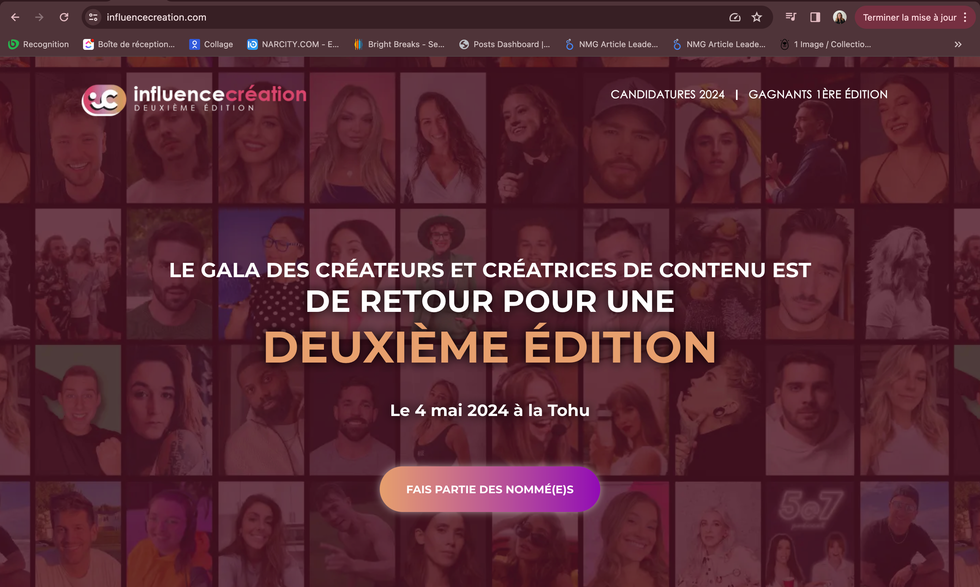Image resolution: width=980 pixels, height=587 pixels.
Task: Expand the hidden bookmarks overflow chevron
Action: click(x=958, y=44)
